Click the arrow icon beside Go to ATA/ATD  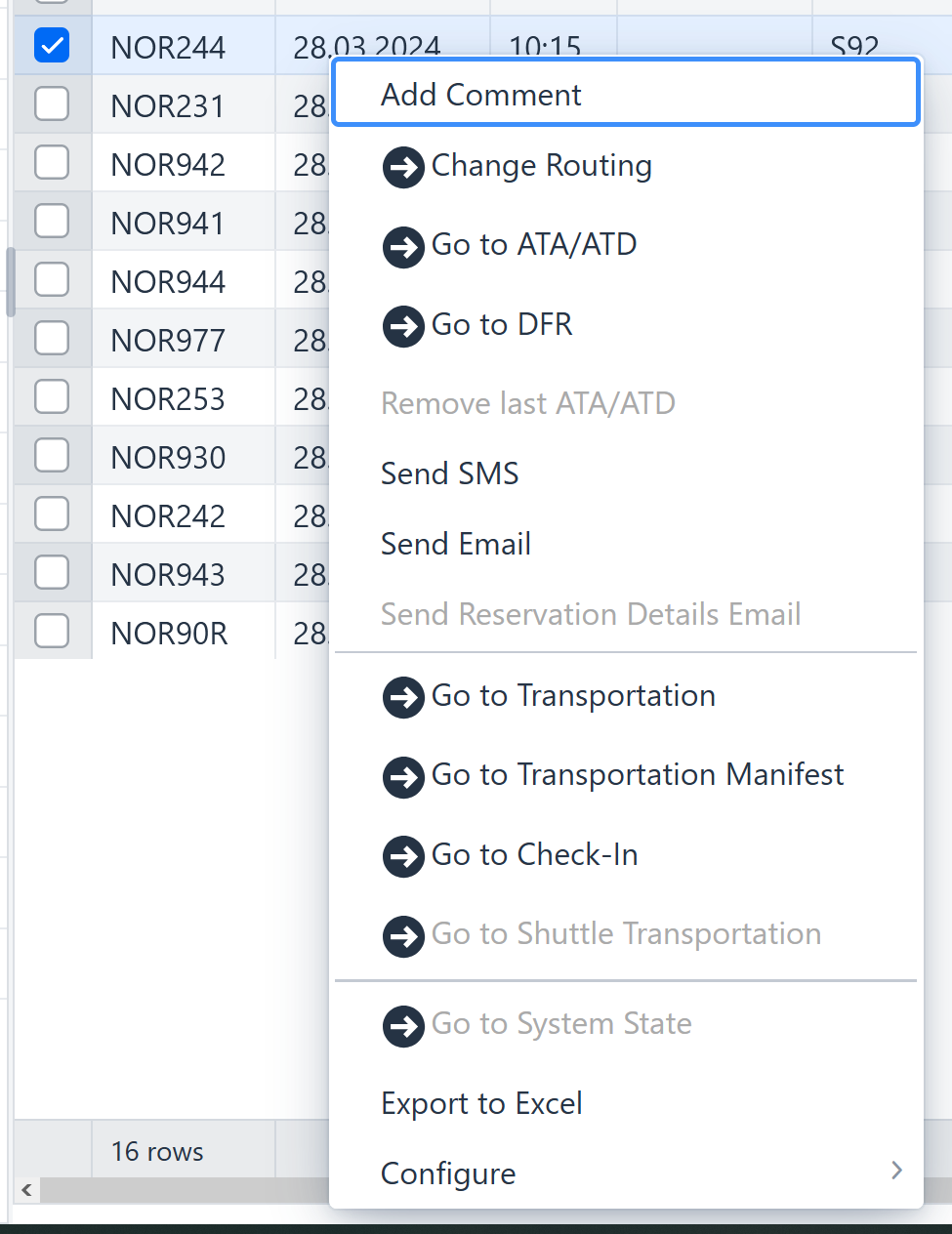402,246
